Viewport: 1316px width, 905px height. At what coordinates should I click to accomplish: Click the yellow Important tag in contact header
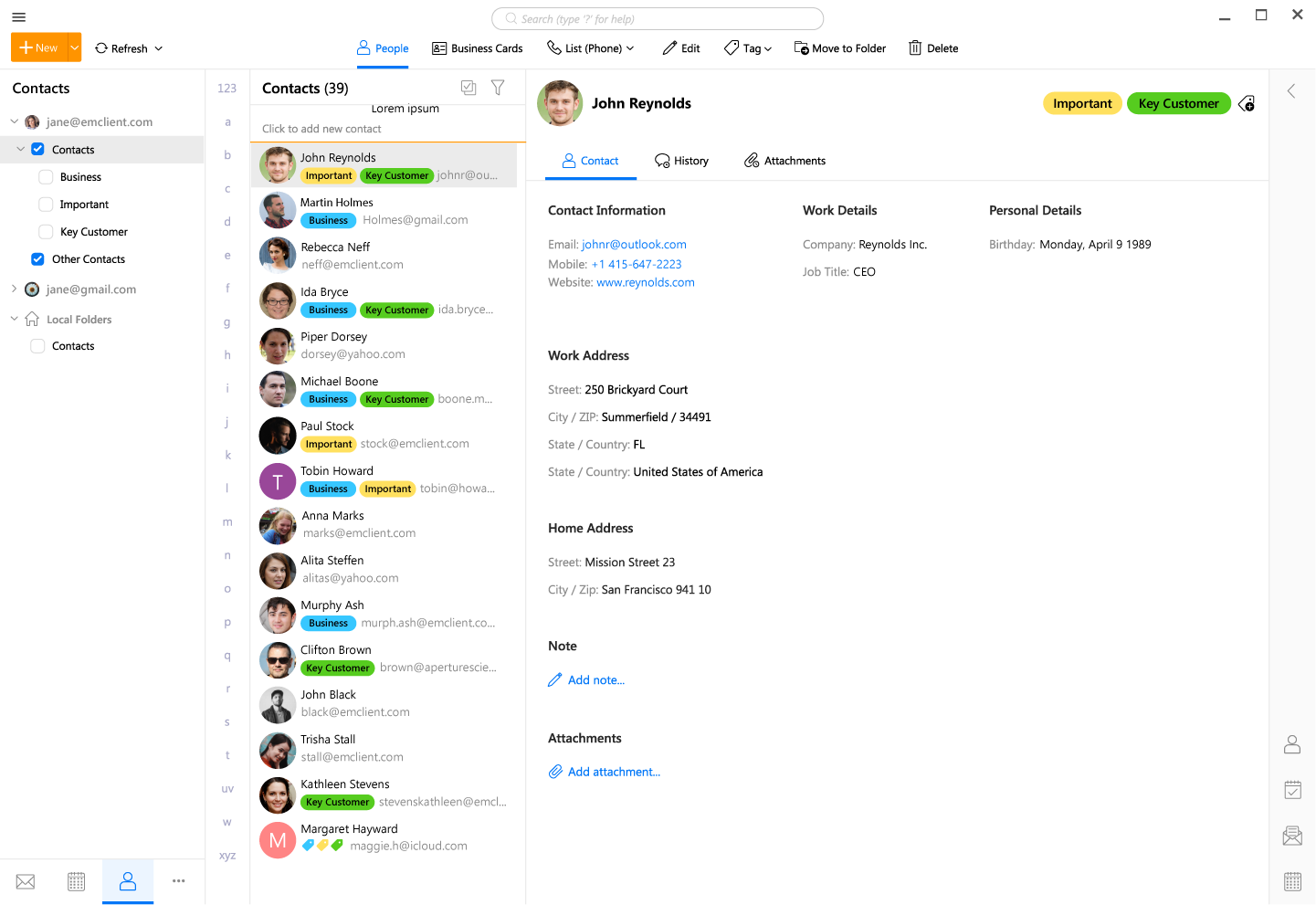[1082, 104]
